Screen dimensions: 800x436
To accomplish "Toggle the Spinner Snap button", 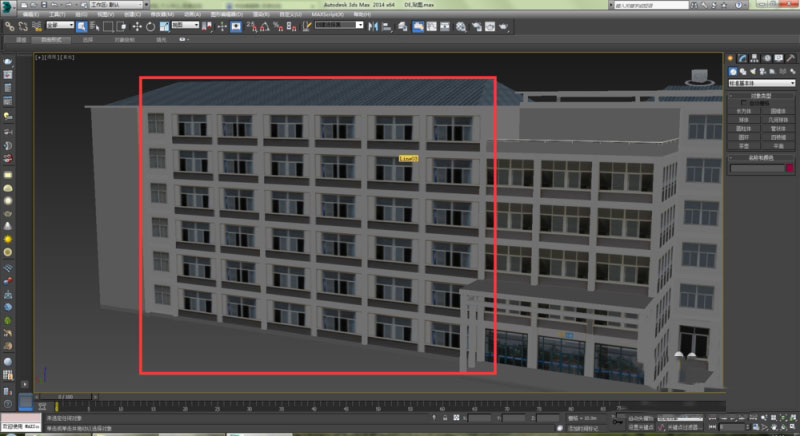I will [x=291, y=27].
